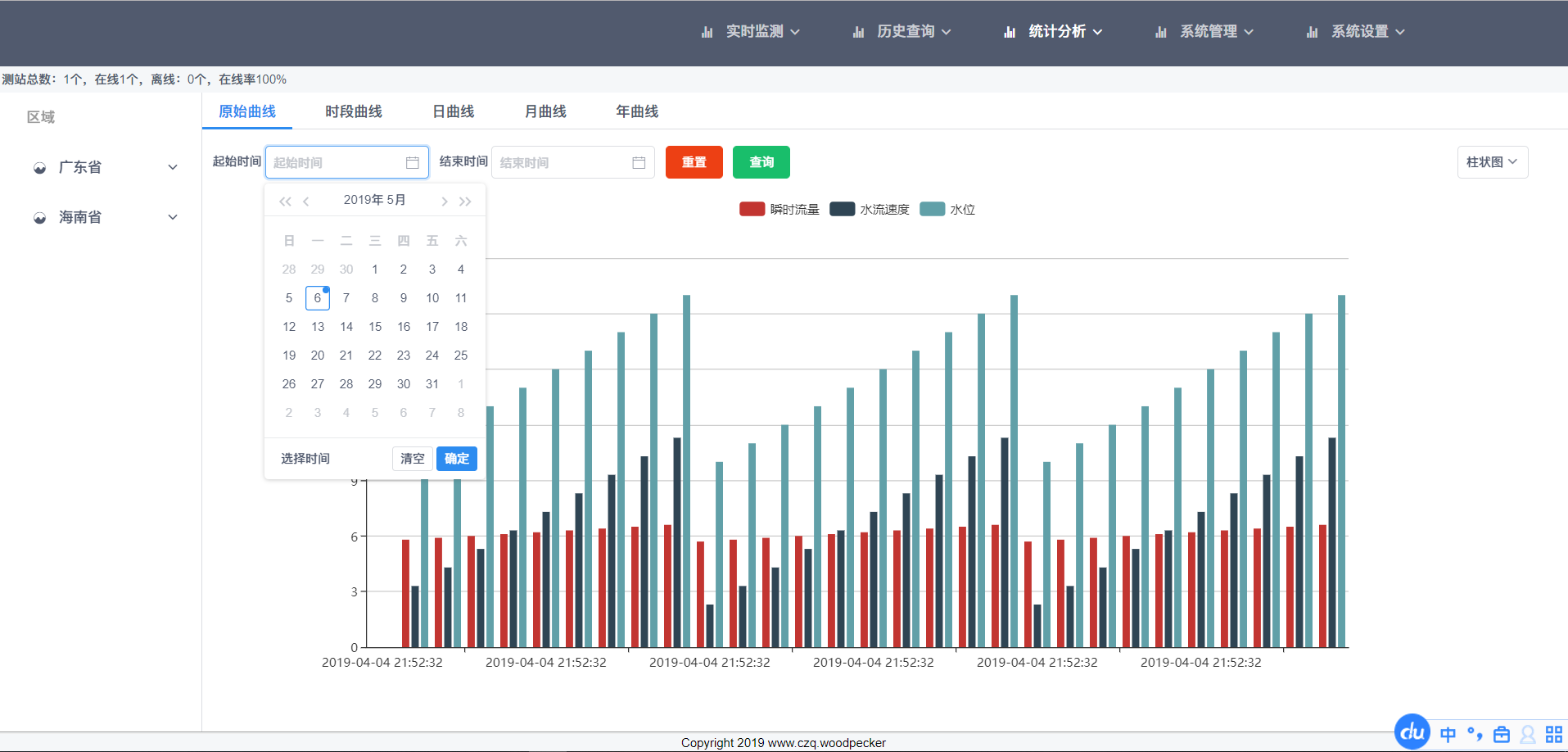Screen dimensions: 1568x752
Task: Select the 5月 month label in picker
Action: pyautogui.click(x=396, y=200)
